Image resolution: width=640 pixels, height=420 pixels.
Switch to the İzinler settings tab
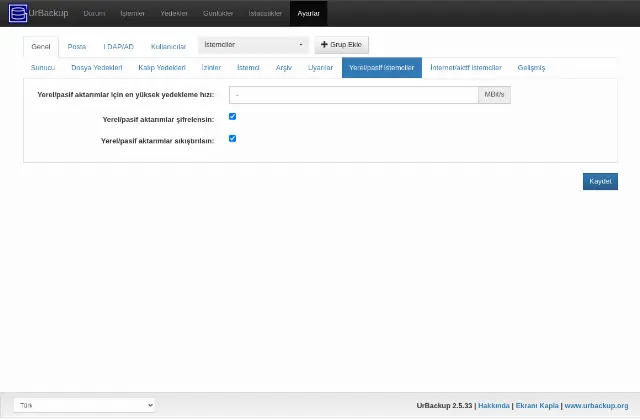click(211, 68)
